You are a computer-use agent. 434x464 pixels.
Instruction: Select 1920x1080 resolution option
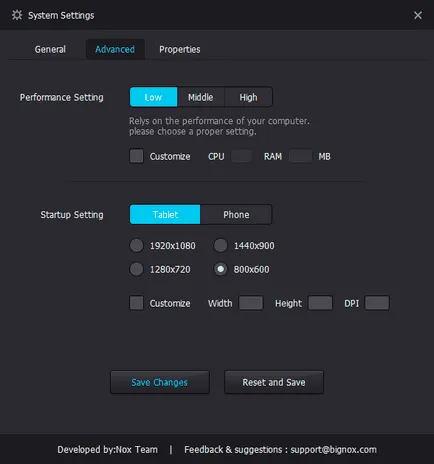pyautogui.click(x=136, y=246)
